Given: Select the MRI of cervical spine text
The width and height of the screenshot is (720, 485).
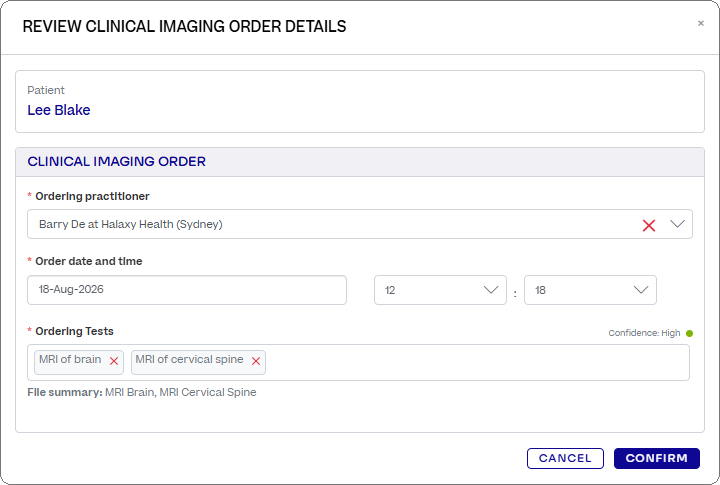Looking at the screenshot, I should coord(189,359).
